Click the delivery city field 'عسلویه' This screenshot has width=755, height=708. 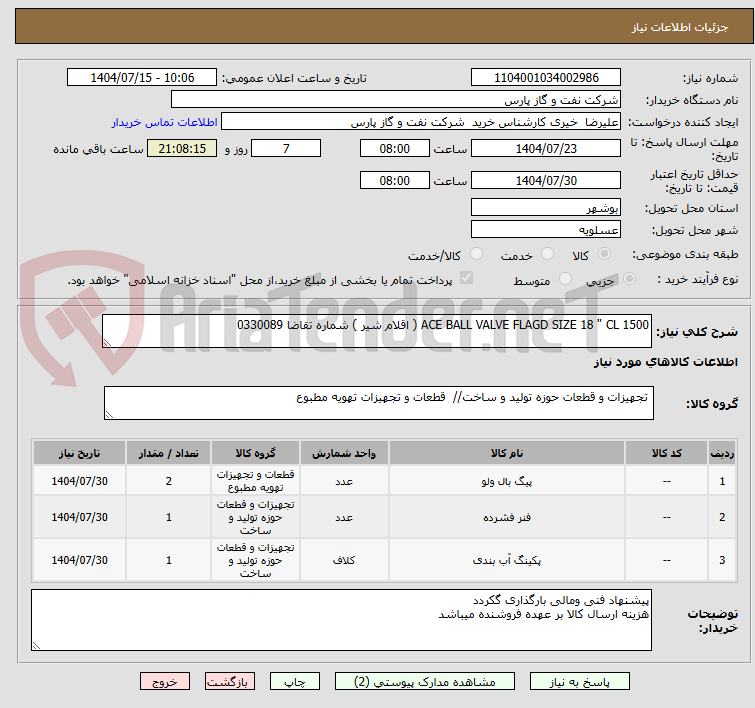pyautogui.click(x=545, y=230)
